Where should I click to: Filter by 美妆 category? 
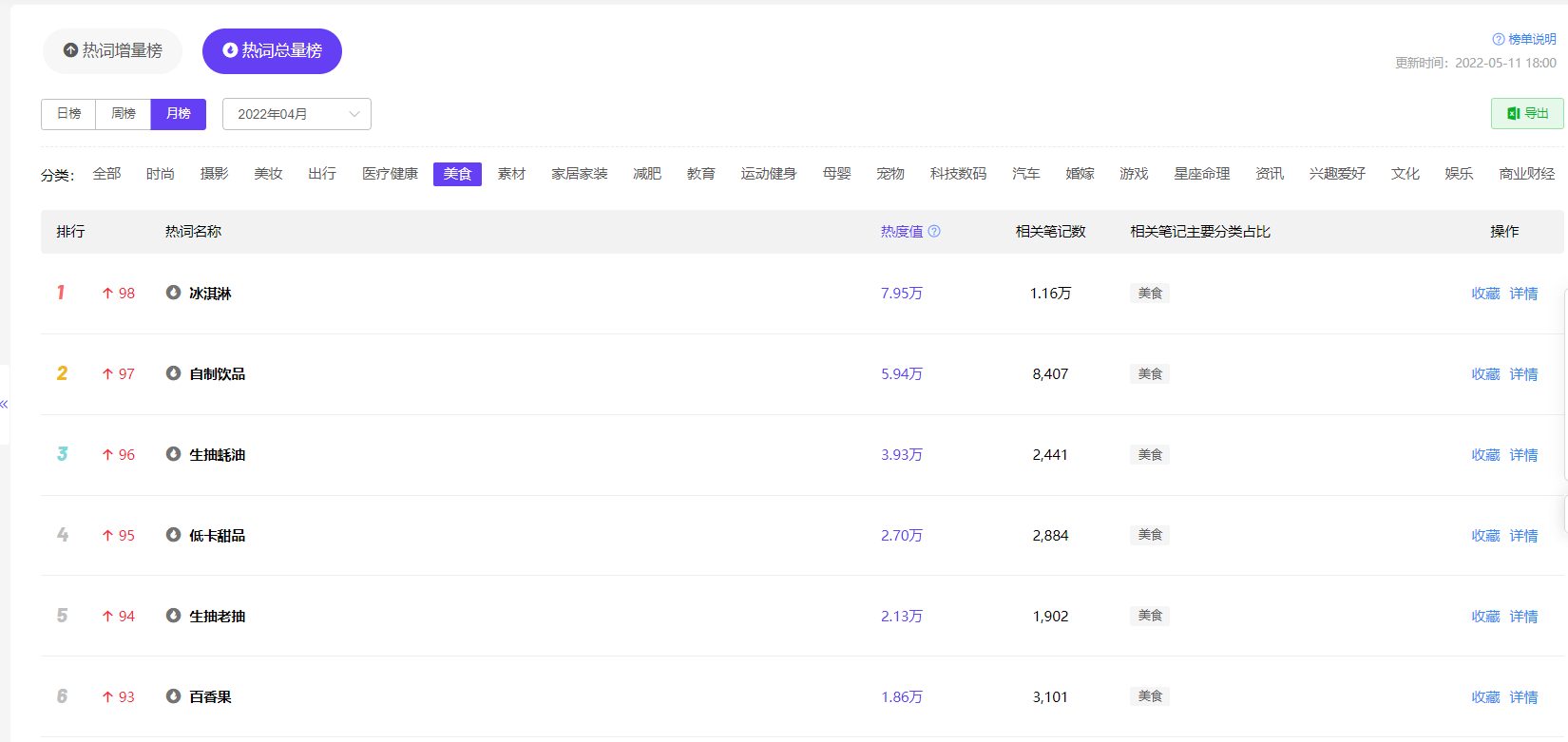coord(269,174)
